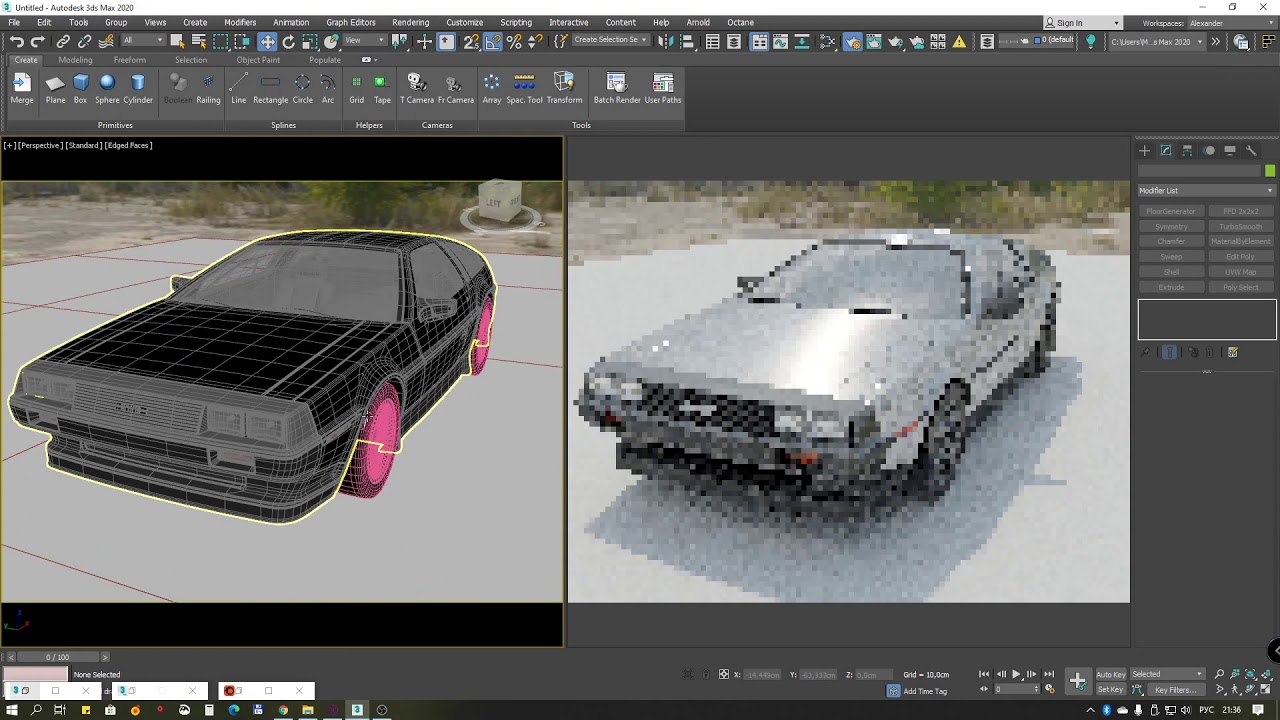Click the T Camera icon
The image size is (1280, 720).
tap(417, 88)
